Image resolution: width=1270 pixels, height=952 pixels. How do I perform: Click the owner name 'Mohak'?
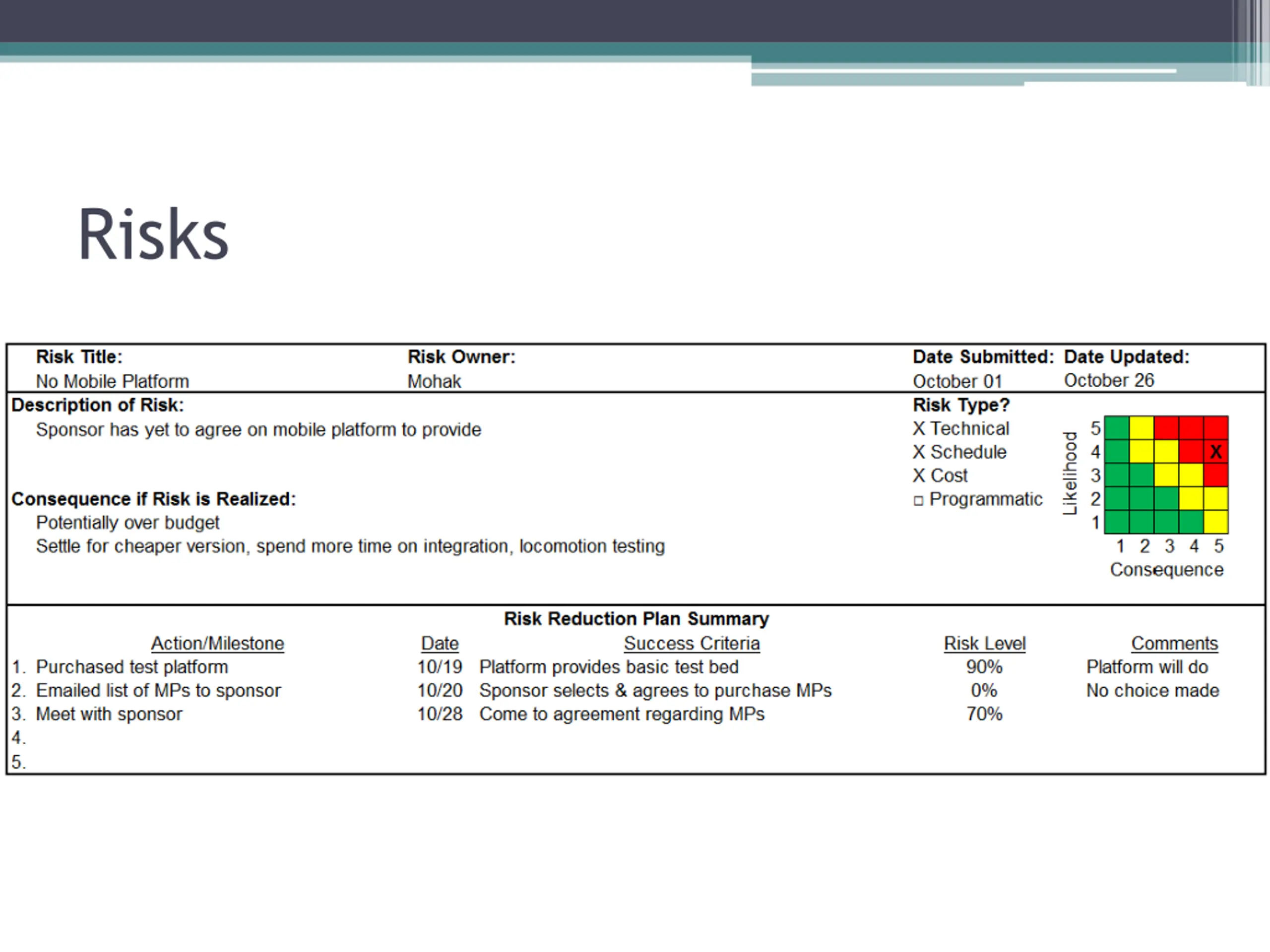pos(434,382)
